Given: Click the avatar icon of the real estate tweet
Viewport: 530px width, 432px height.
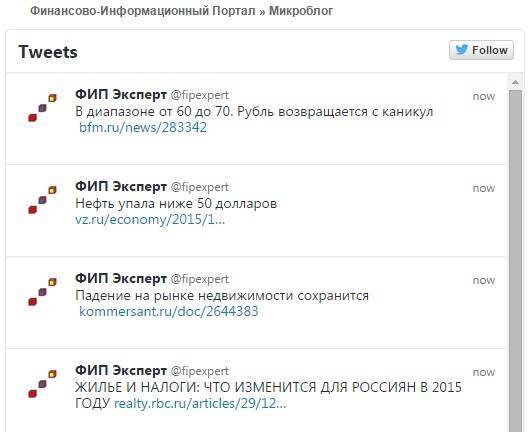Looking at the screenshot, I should click(42, 292).
